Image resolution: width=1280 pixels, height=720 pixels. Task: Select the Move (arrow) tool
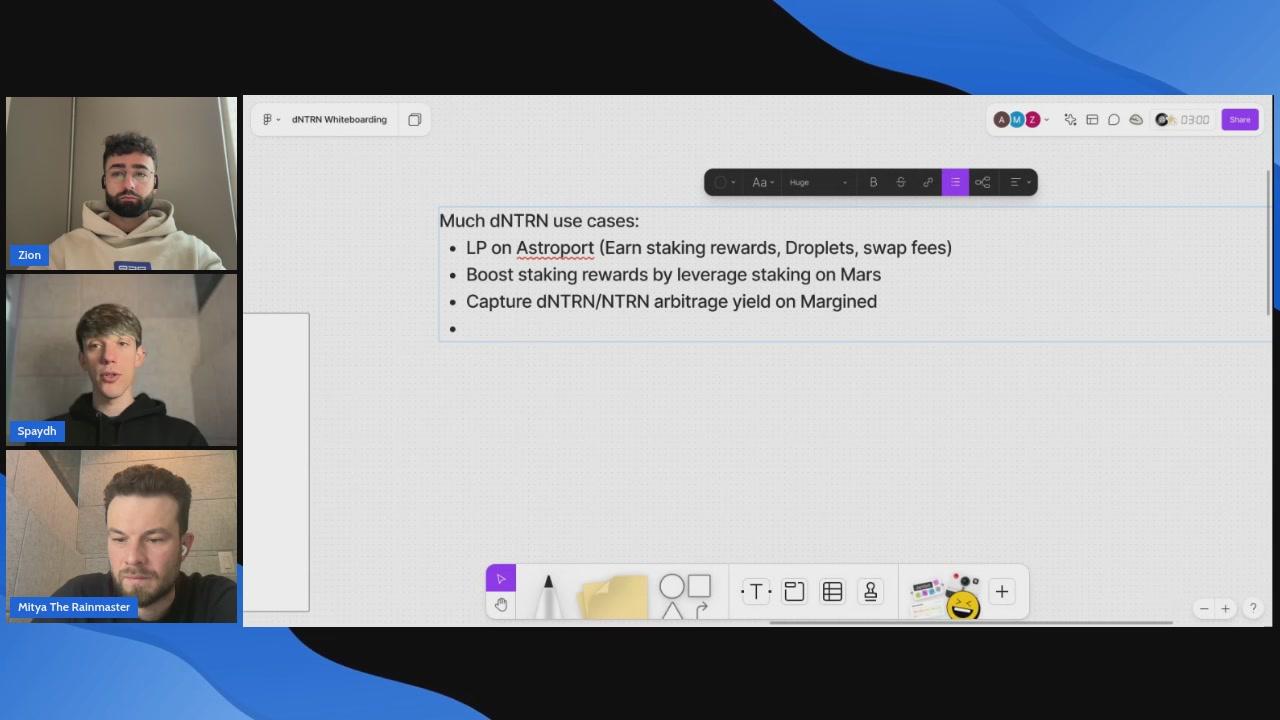coord(501,579)
